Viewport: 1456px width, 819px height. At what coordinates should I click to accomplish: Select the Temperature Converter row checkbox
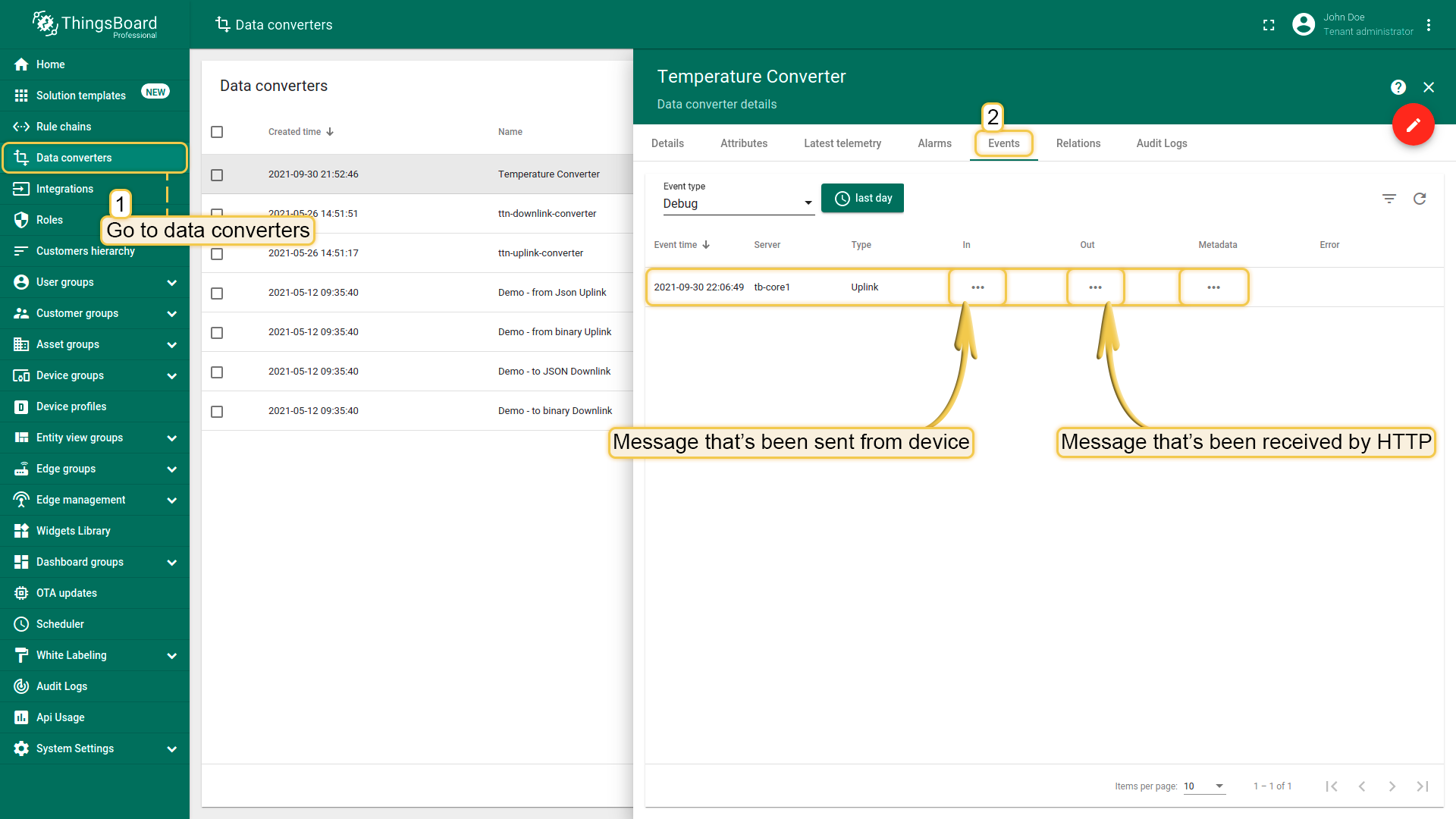tap(217, 175)
